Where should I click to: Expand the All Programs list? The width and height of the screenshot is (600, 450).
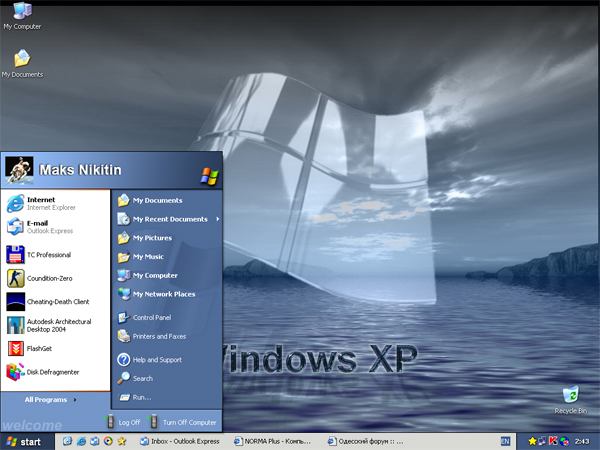click(51, 399)
